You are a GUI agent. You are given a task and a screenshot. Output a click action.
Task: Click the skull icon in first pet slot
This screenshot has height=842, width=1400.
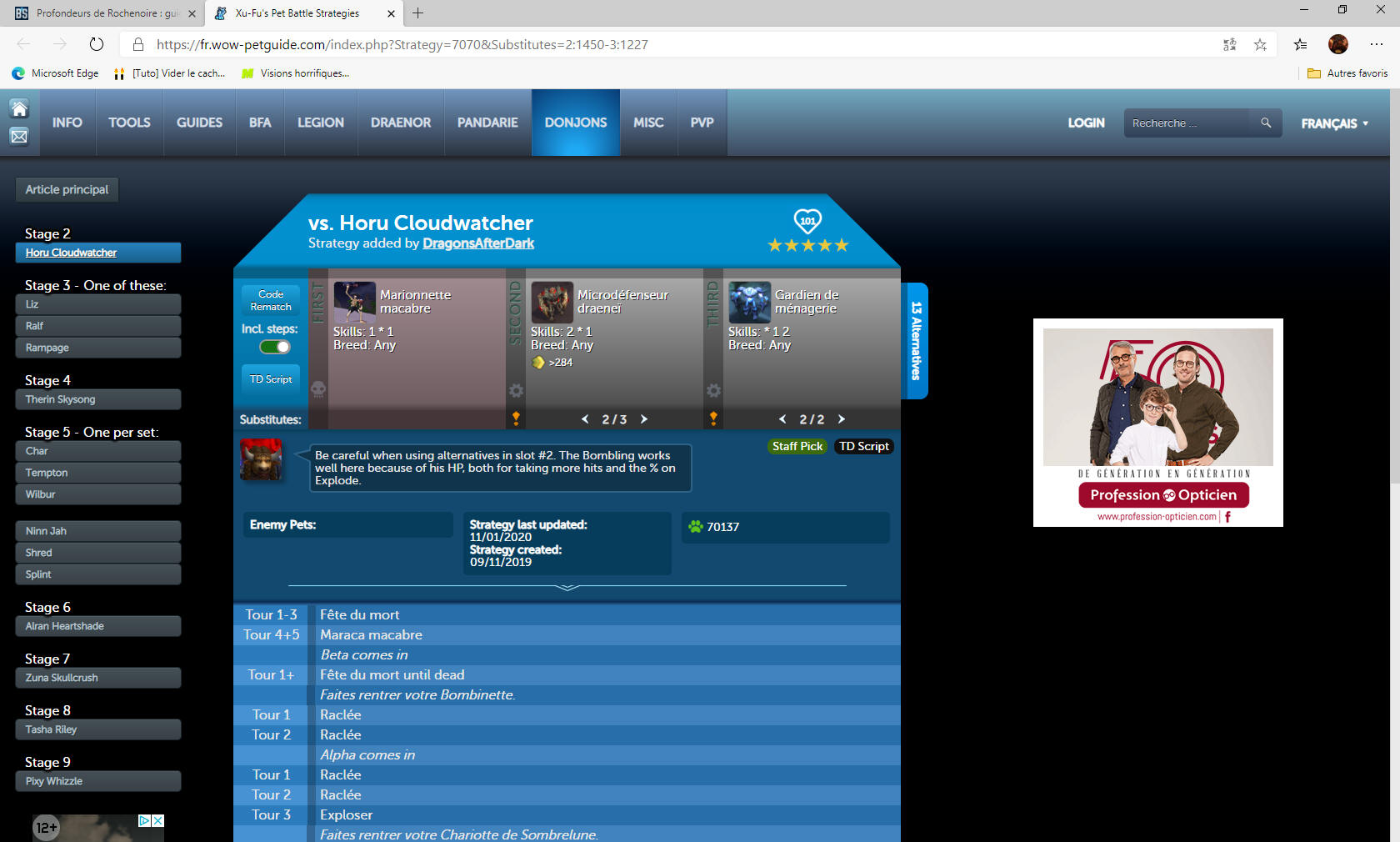pyautogui.click(x=318, y=389)
